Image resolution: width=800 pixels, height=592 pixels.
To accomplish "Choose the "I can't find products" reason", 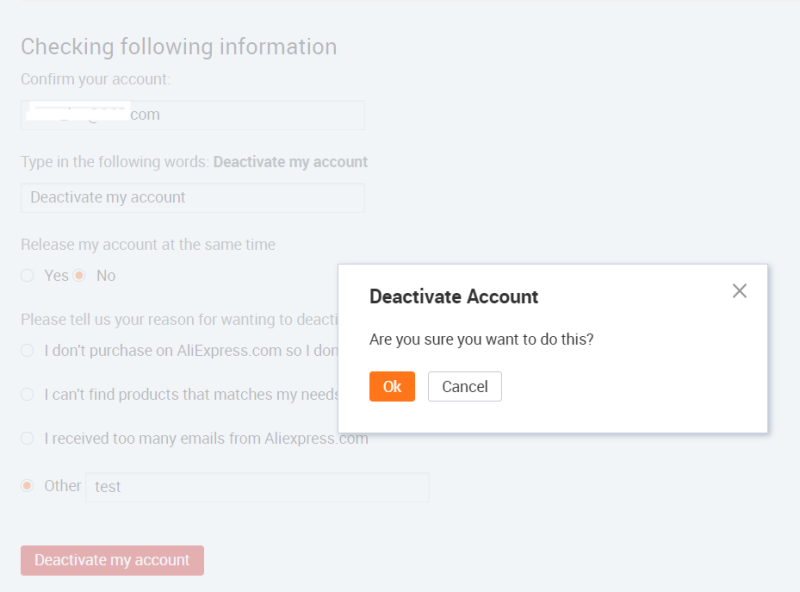I will point(28,394).
